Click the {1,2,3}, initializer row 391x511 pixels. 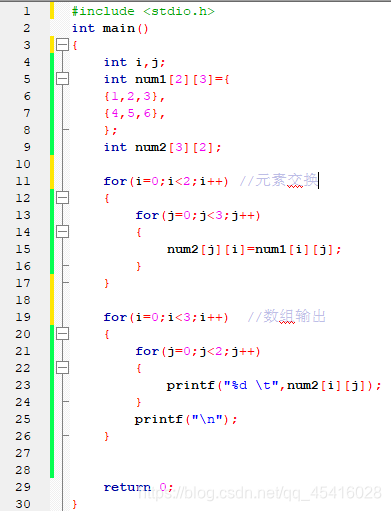[x=134, y=97]
